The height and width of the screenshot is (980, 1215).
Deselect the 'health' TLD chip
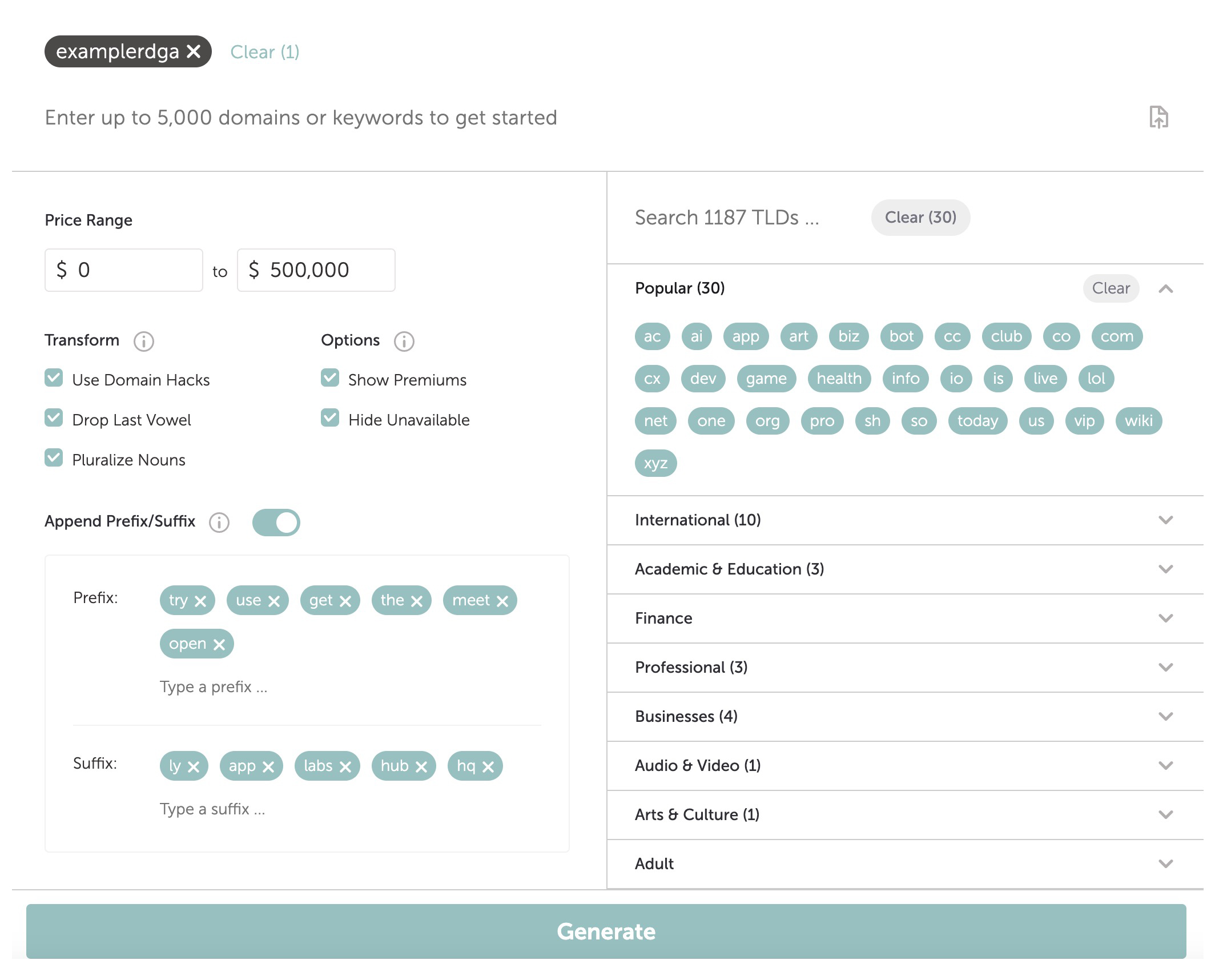[839, 379]
